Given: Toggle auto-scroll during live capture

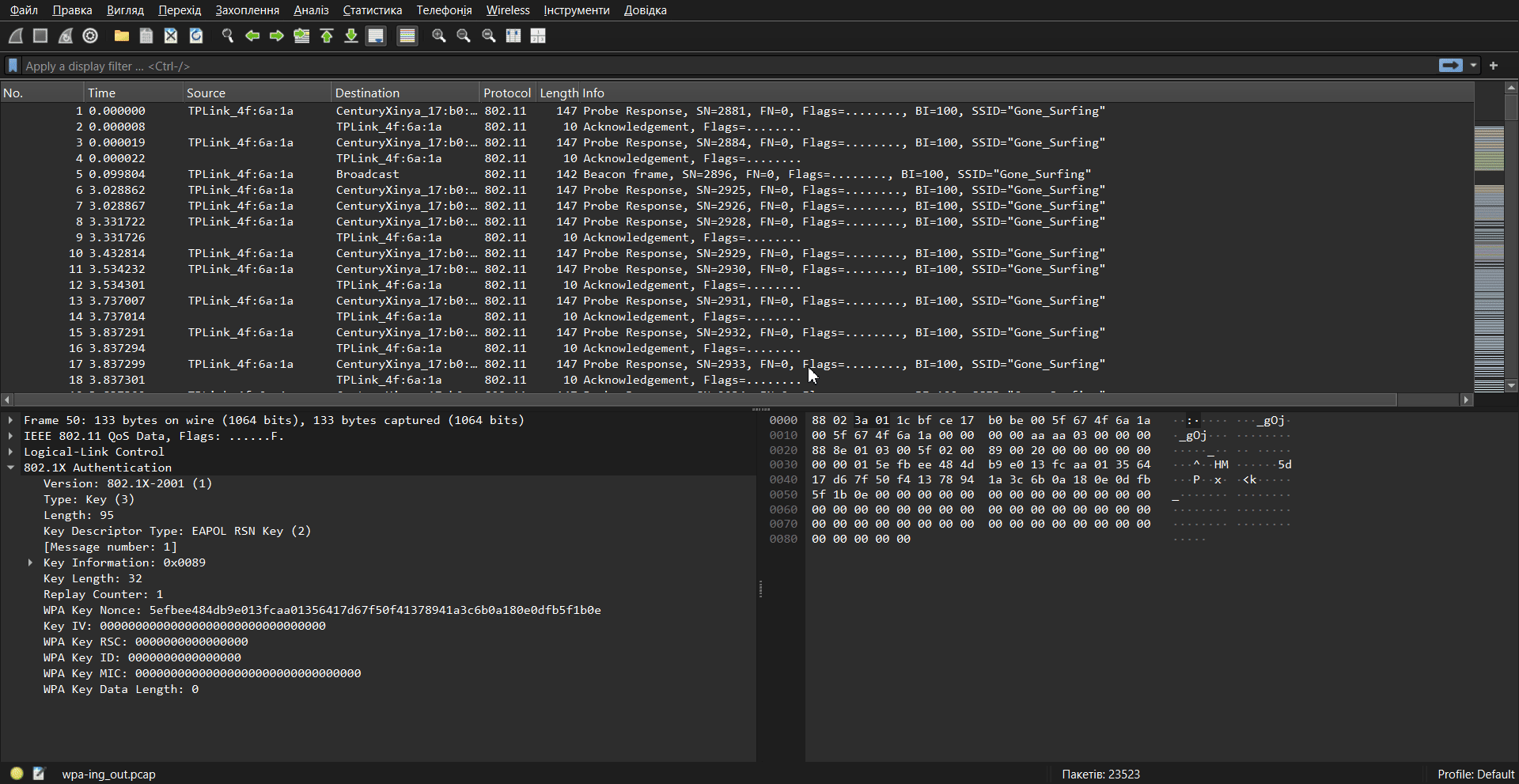Looking at the screenshot, I should click(376, 36).
